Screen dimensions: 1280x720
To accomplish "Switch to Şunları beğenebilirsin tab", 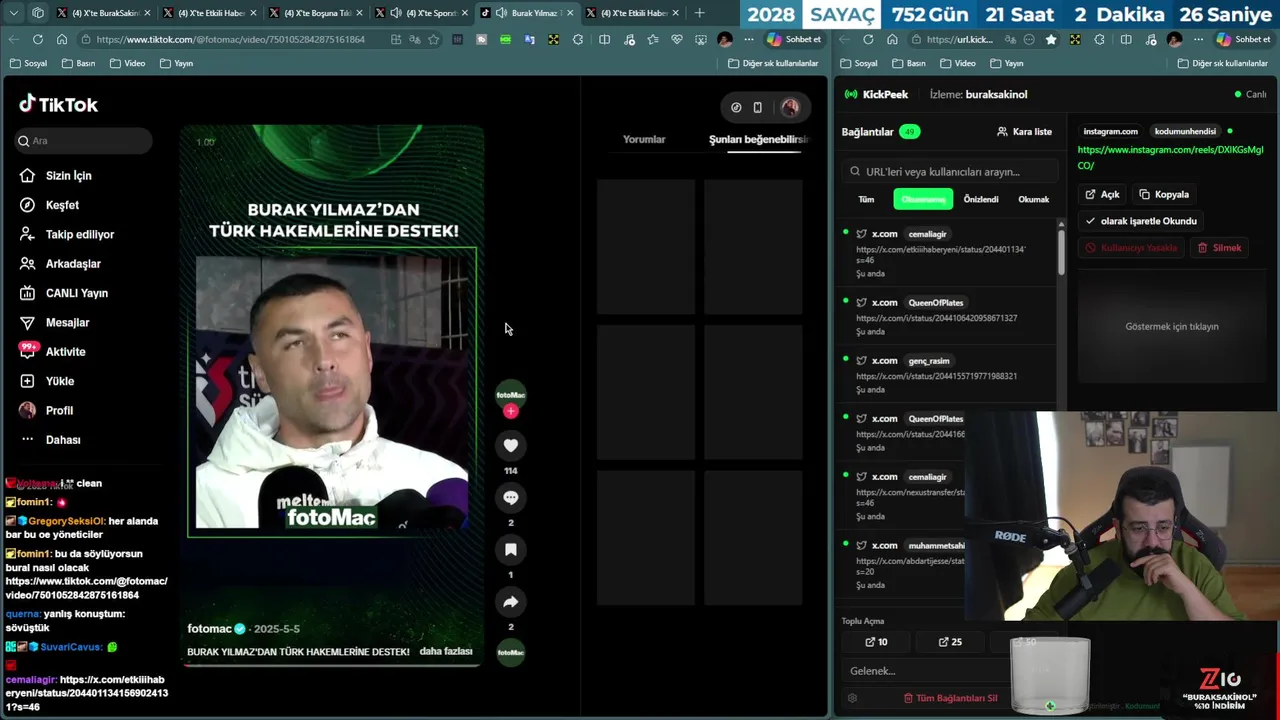I will point(758,139).
